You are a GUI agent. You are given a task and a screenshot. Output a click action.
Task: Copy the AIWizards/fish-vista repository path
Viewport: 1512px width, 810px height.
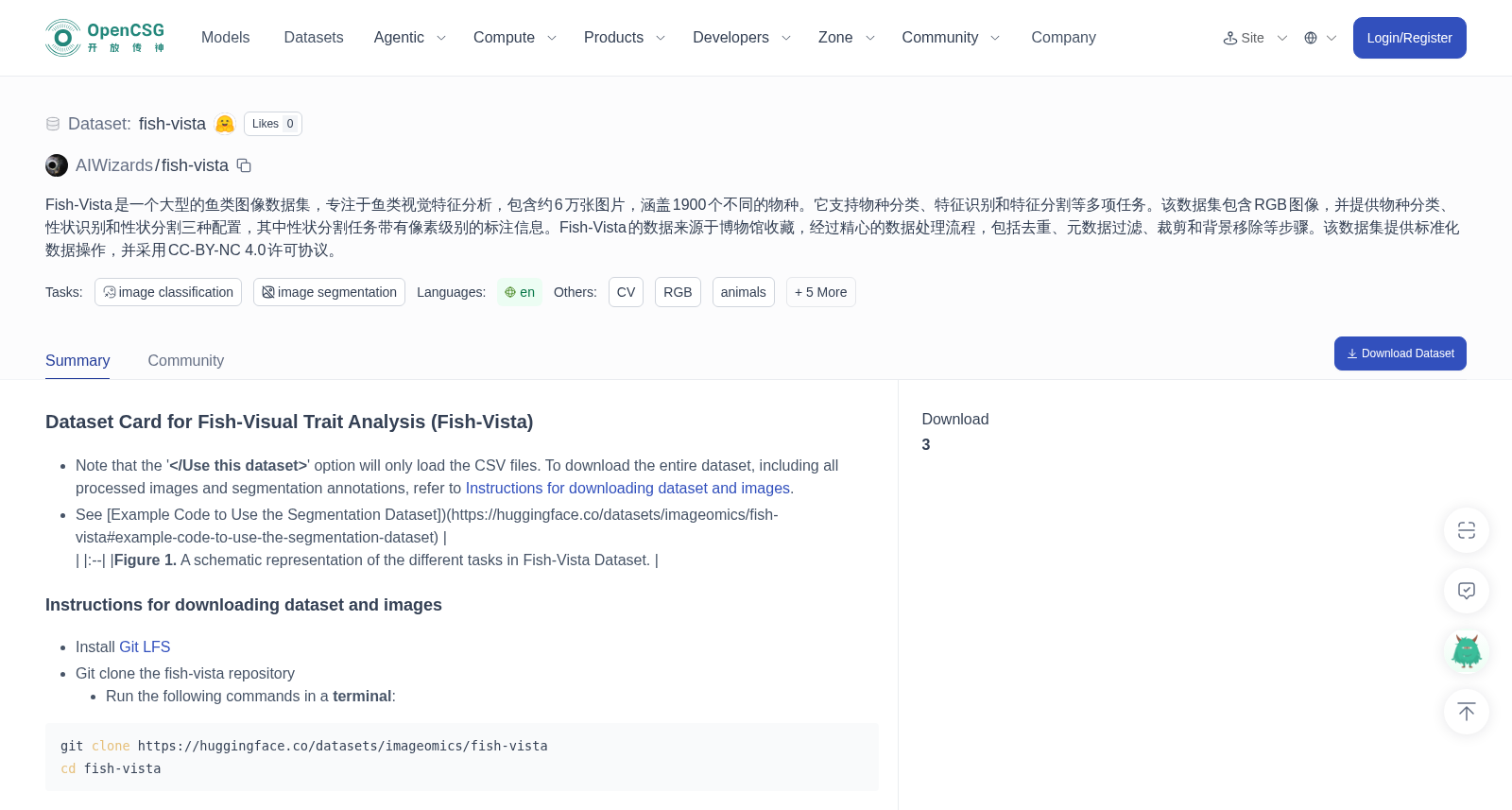[244, 165]
